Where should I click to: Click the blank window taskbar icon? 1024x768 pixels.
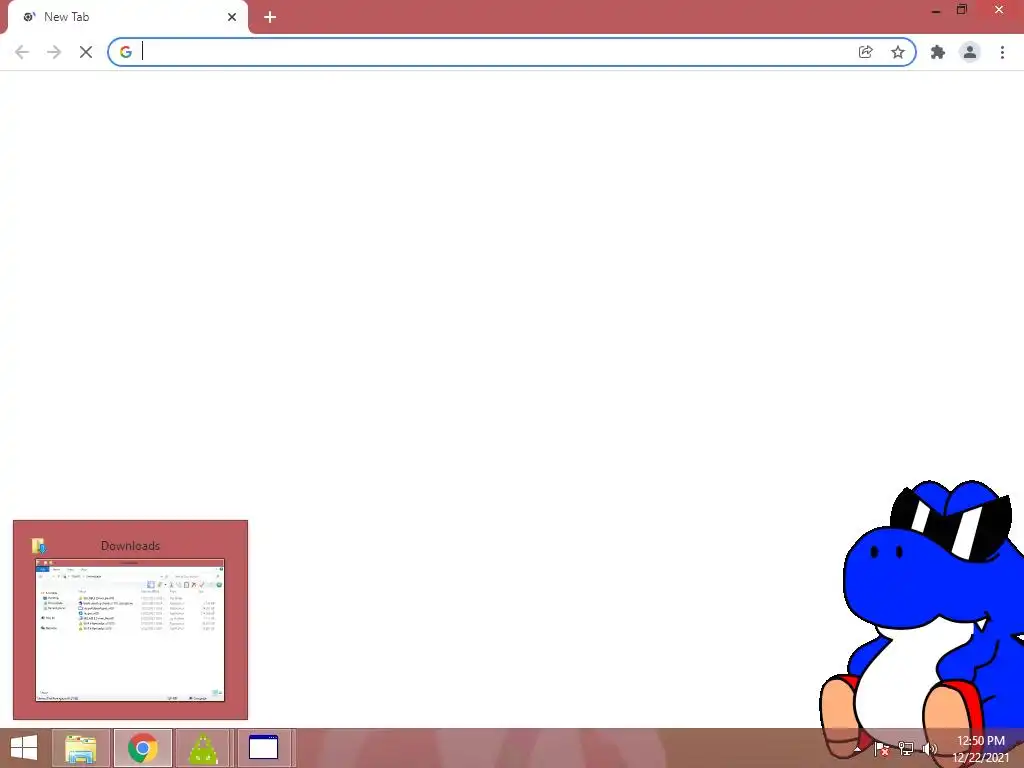pos(264,748)
